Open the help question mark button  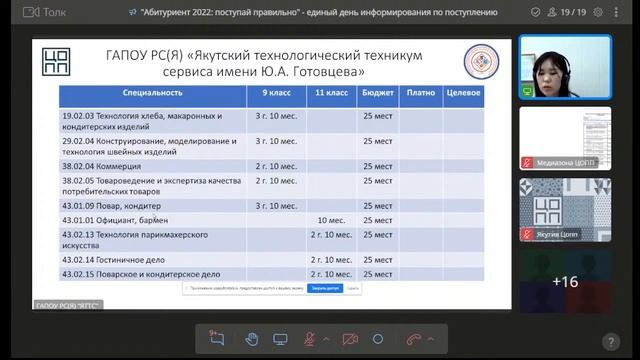coord(611,342)
